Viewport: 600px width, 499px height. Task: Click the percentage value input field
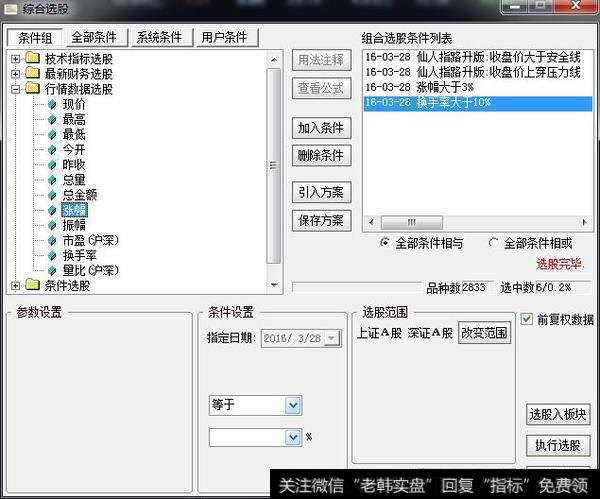pyautogui.click(x=248, y=437)
